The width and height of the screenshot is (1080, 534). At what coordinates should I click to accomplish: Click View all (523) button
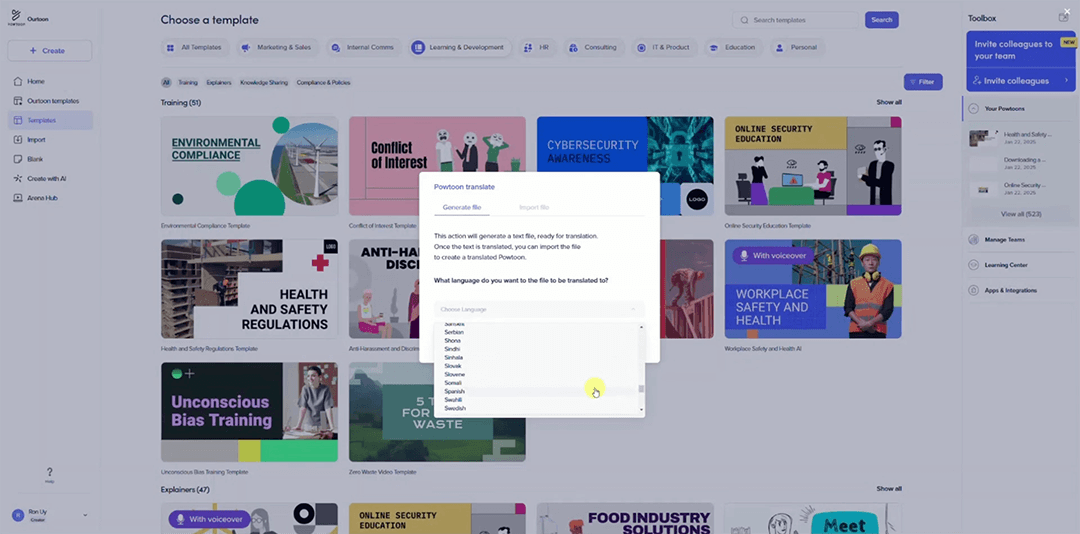point(1021,214)
